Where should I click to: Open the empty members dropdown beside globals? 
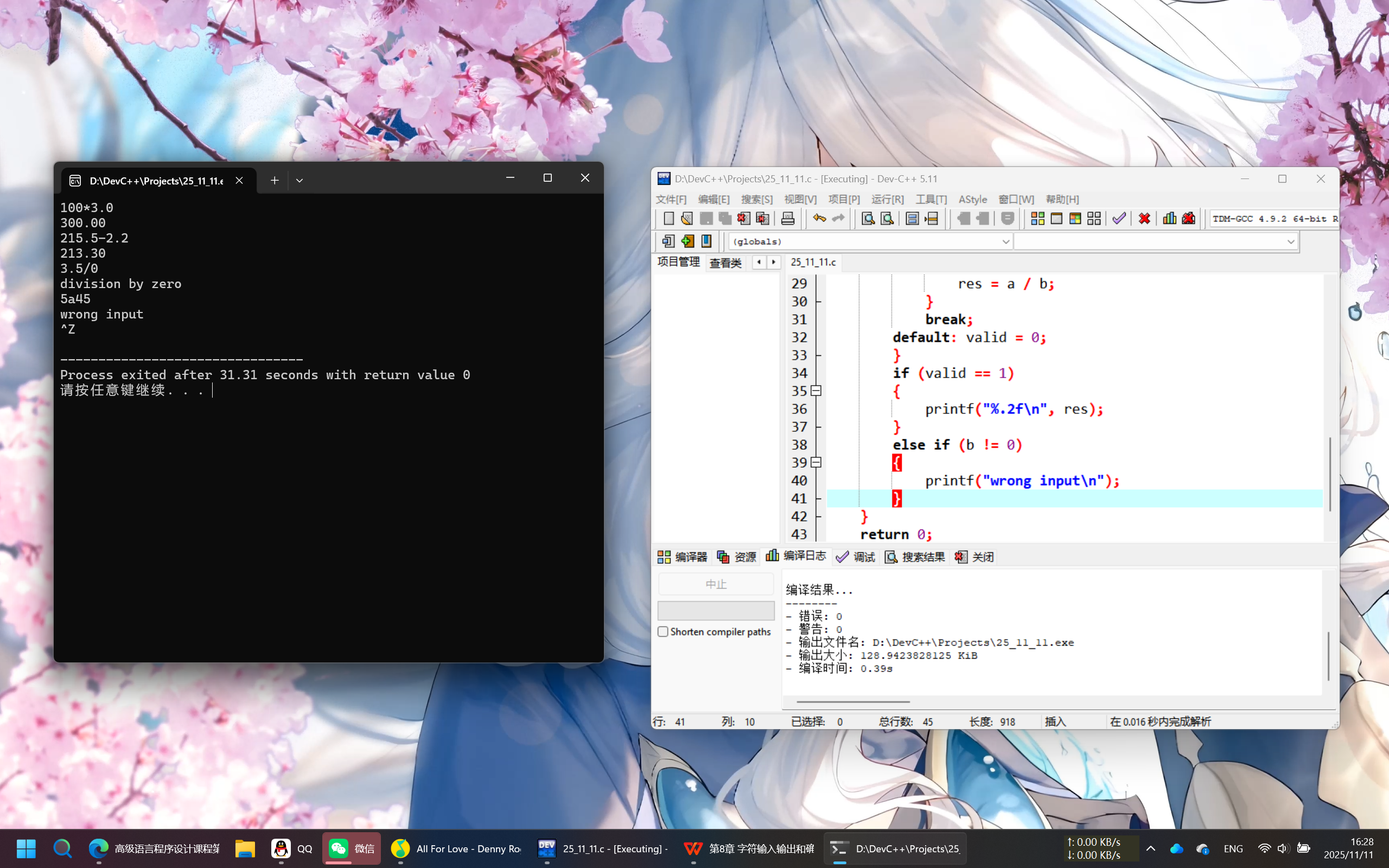(x=1290, y=242)
